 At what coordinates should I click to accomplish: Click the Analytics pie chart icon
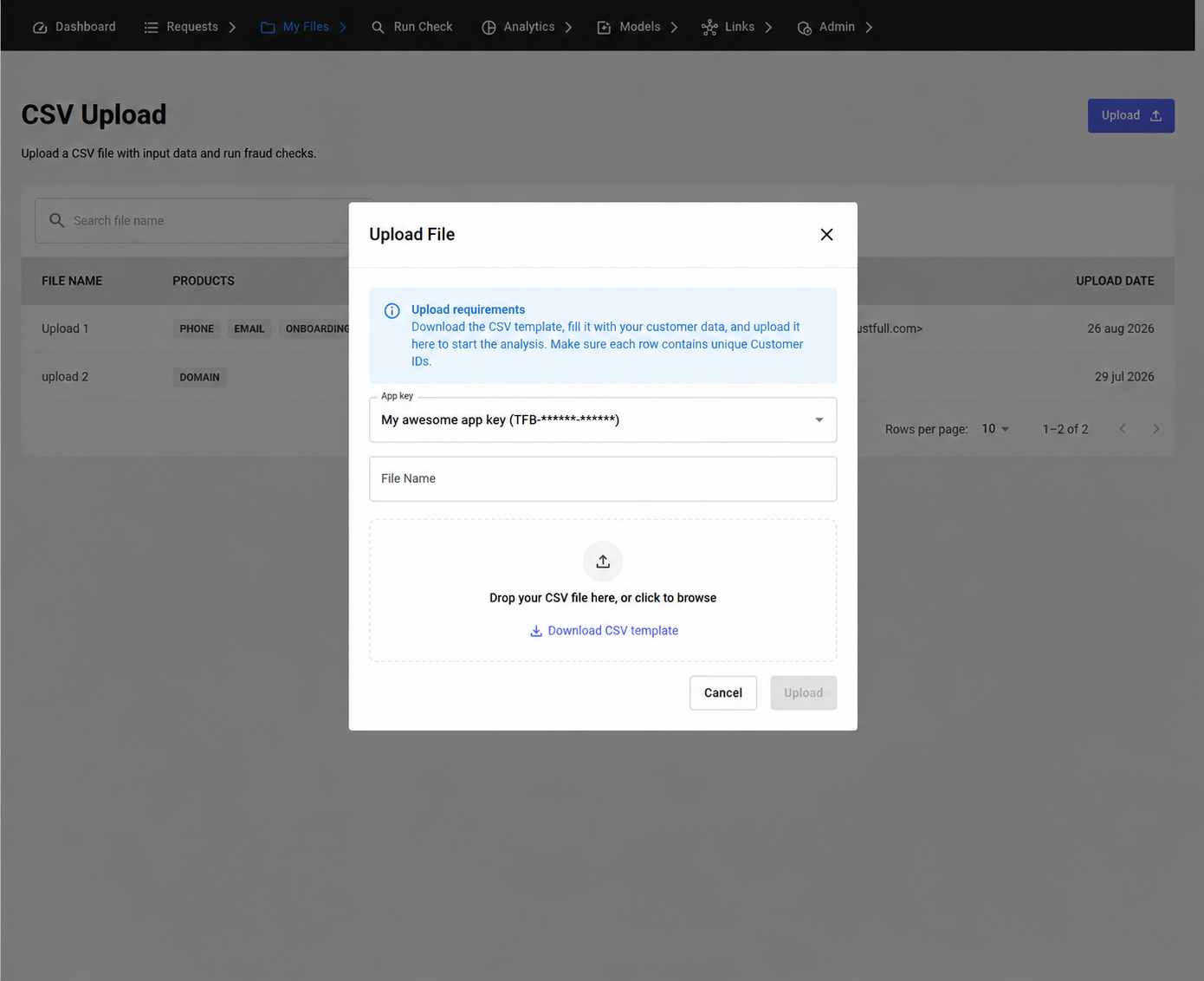pyautogui.click(x=489, y=28)
